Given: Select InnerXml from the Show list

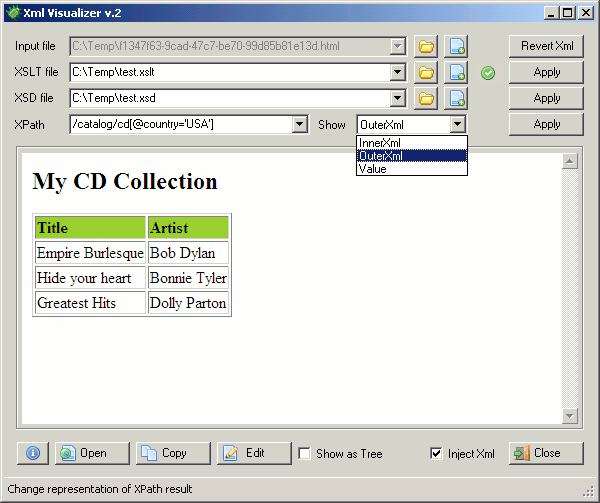Looking at the screenshot, I should click(x=412, y=143).
